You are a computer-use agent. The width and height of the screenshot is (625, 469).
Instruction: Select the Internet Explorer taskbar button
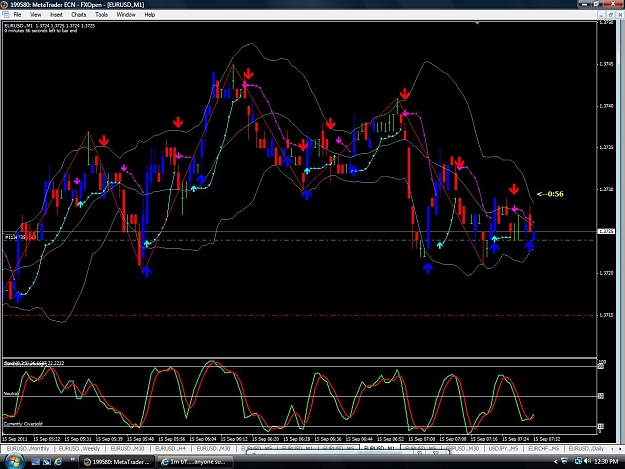coord(195,462)
